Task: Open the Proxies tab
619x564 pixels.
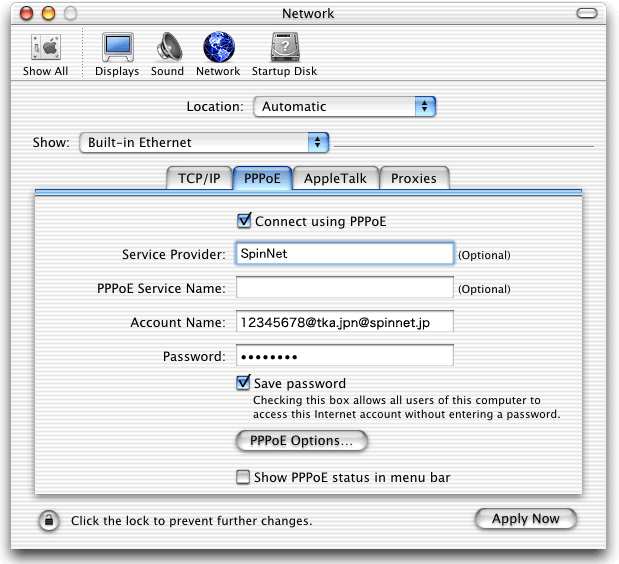Action: [x=414, y=178]
